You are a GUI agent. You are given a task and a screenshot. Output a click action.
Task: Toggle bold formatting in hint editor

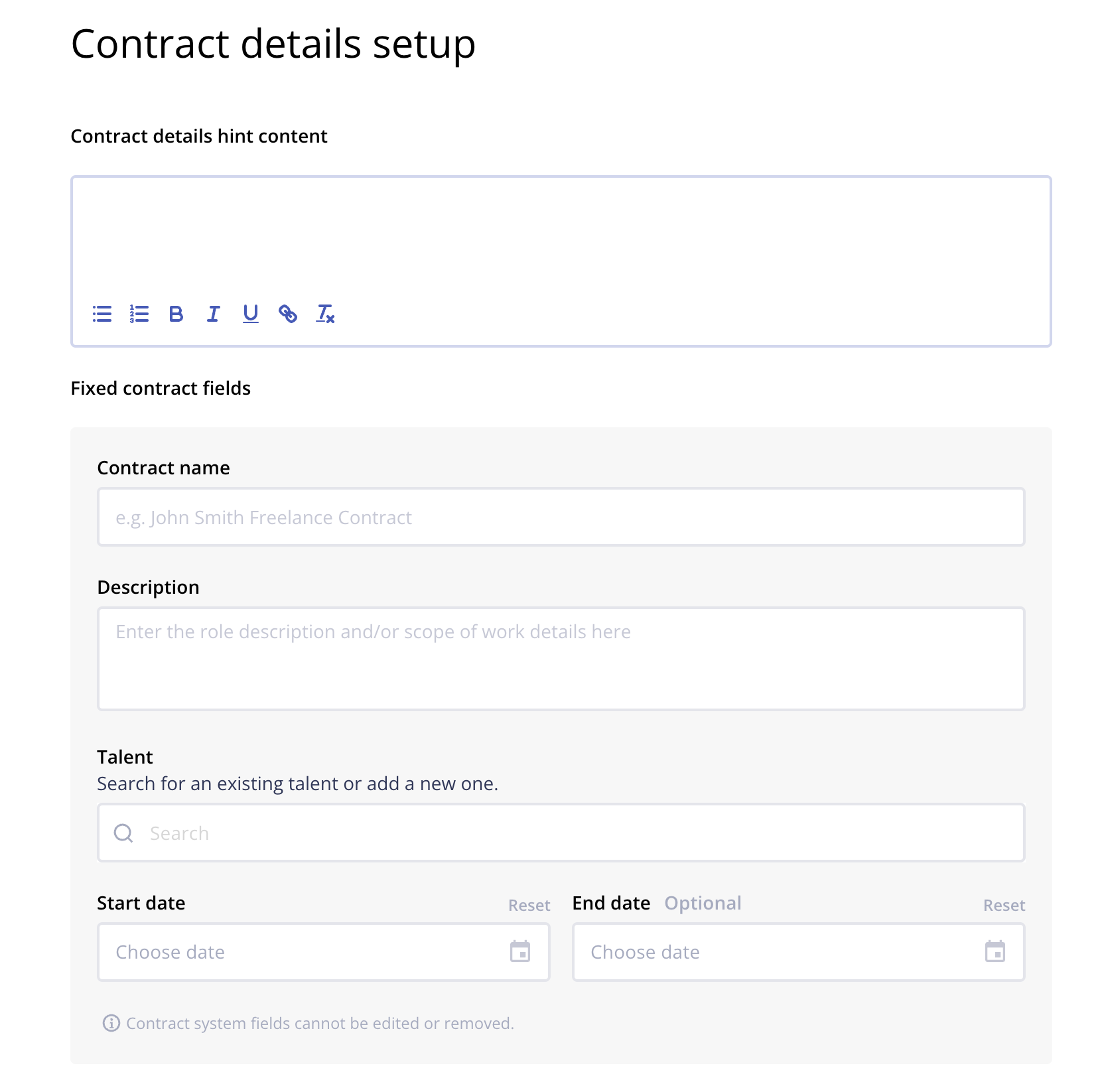pos(176,314)
